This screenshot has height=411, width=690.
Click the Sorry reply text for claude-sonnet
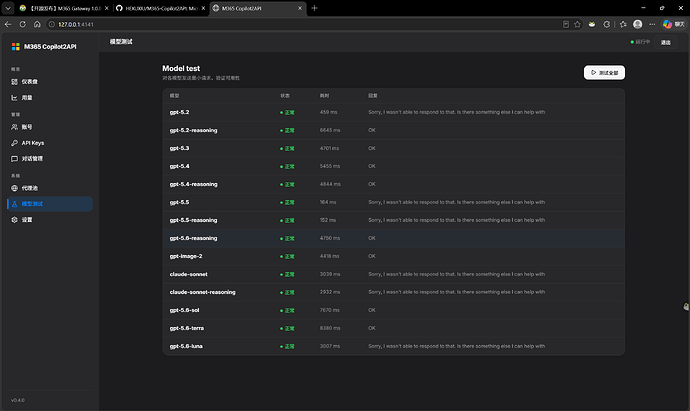point(456,274)
